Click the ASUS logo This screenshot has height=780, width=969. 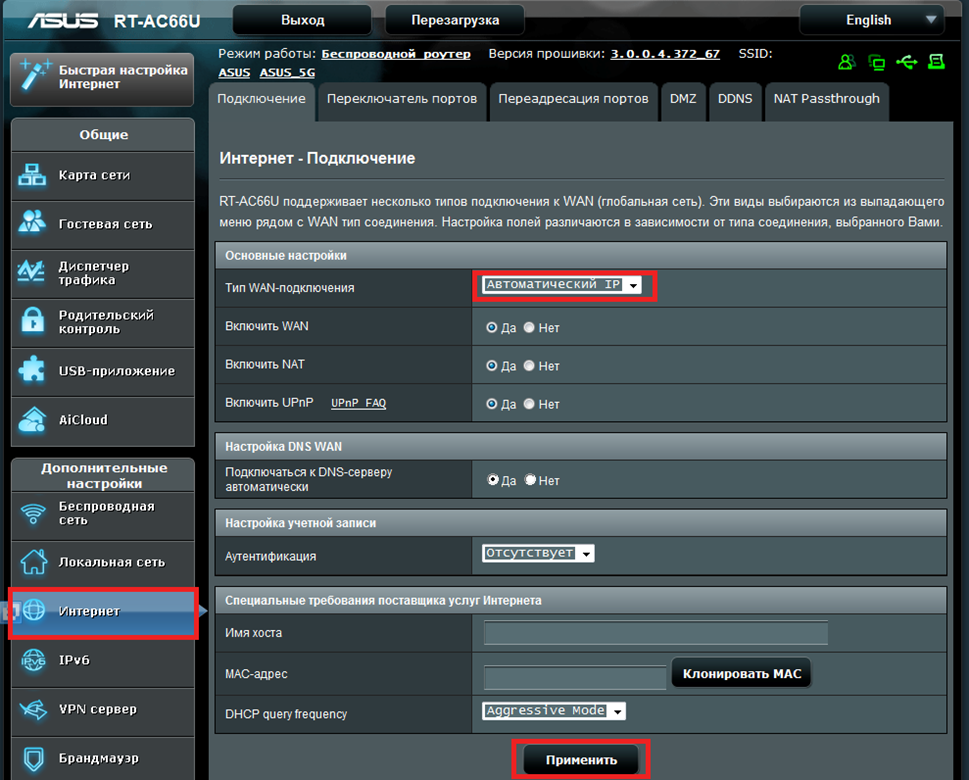62,20
